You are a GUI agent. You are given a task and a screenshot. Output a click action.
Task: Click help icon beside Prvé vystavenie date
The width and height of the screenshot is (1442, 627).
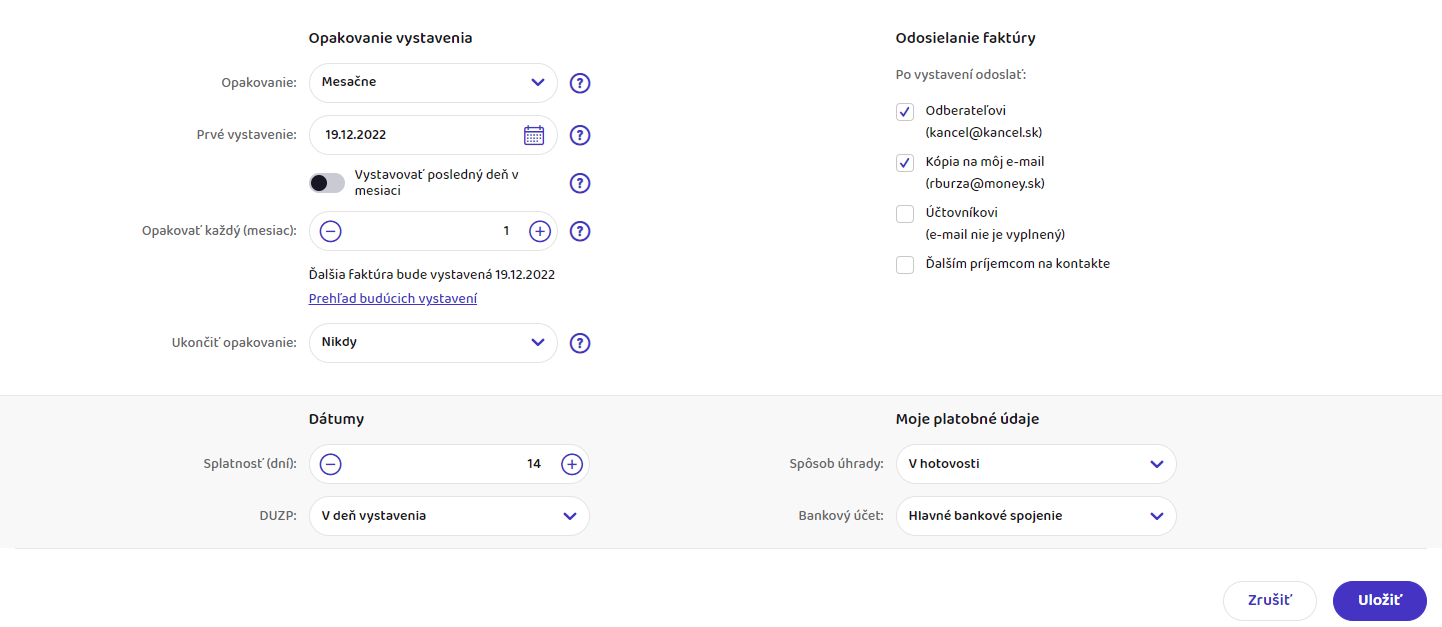[x=580, y=135]
